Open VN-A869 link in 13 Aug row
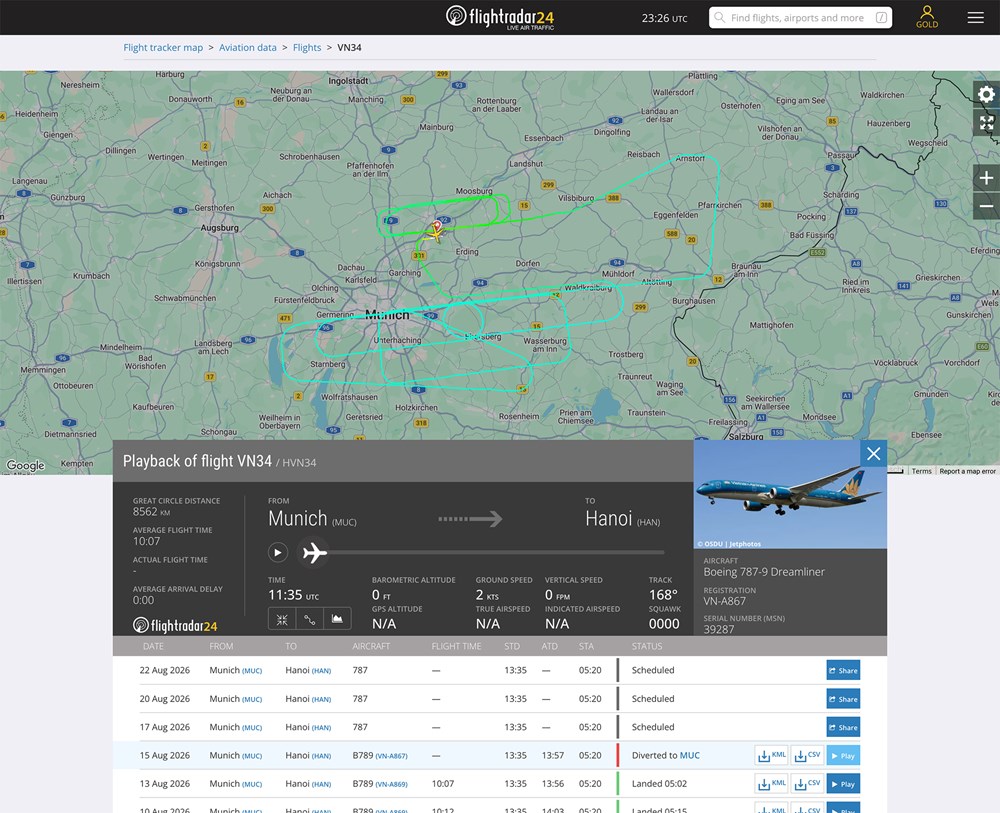This screenshot has width=1000, height=813. point(392,784)
